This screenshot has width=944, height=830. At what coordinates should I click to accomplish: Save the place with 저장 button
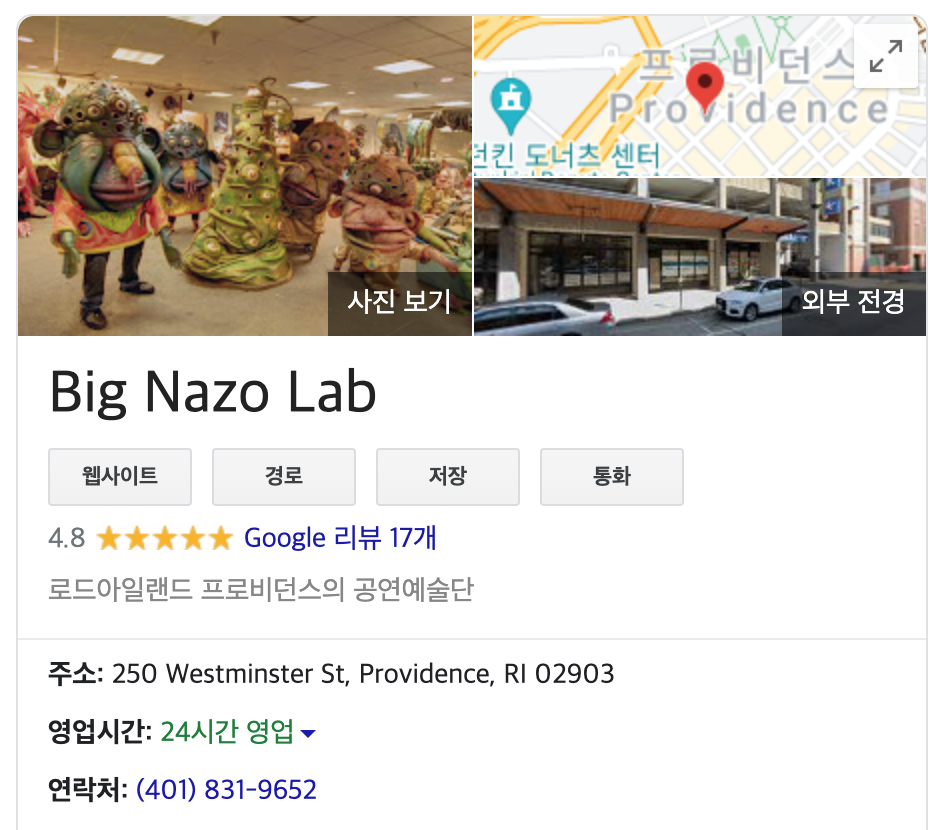[448, 477]
